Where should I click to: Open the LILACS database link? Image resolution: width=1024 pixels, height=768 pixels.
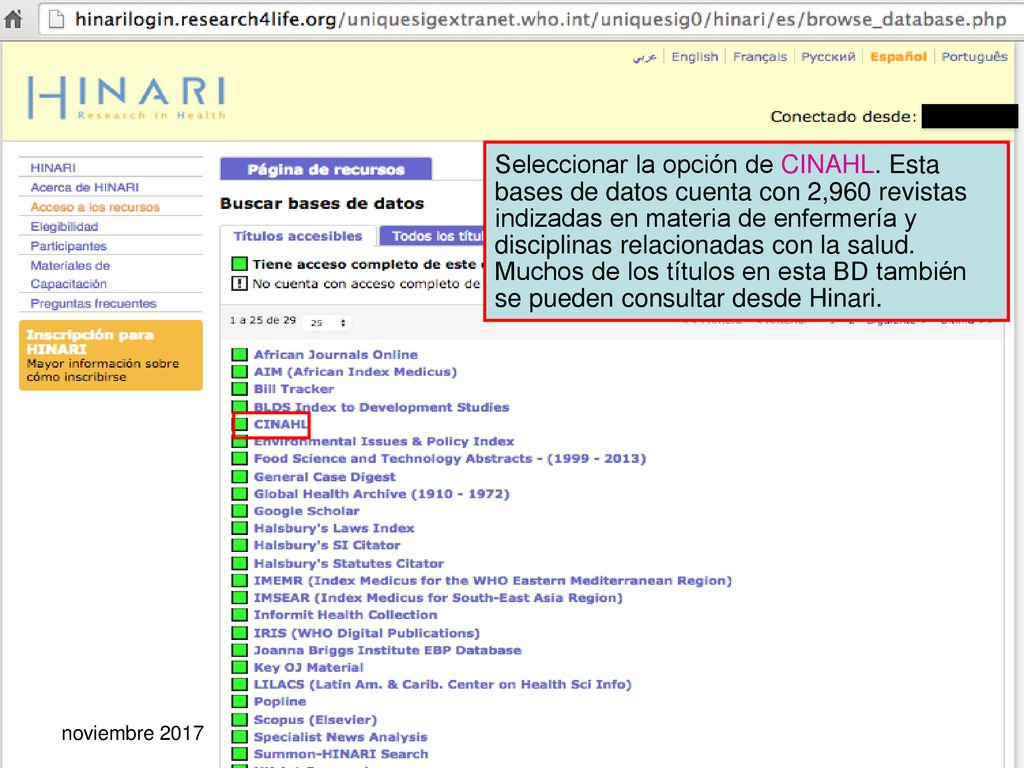click(x=443, y=684)
